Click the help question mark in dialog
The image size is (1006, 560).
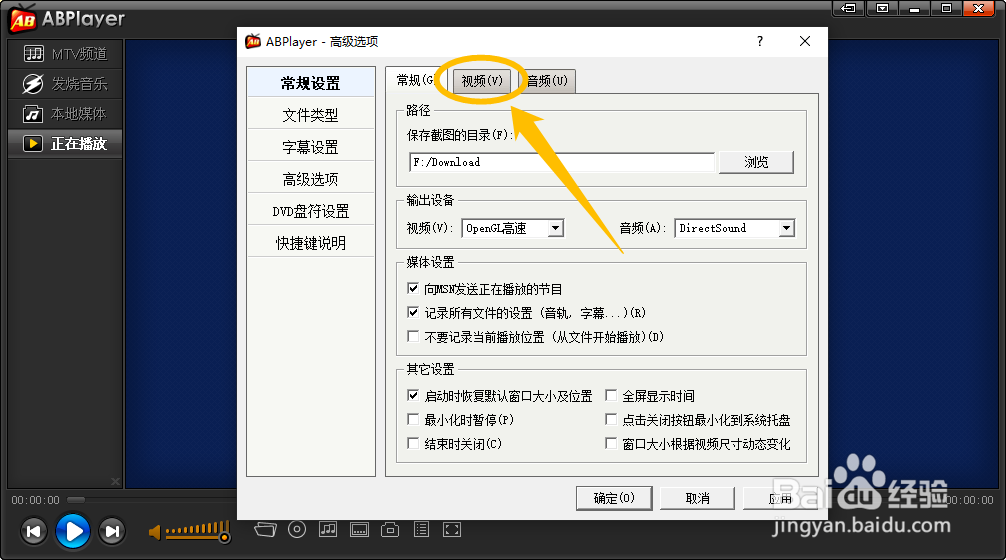click(x=760, y=41)
